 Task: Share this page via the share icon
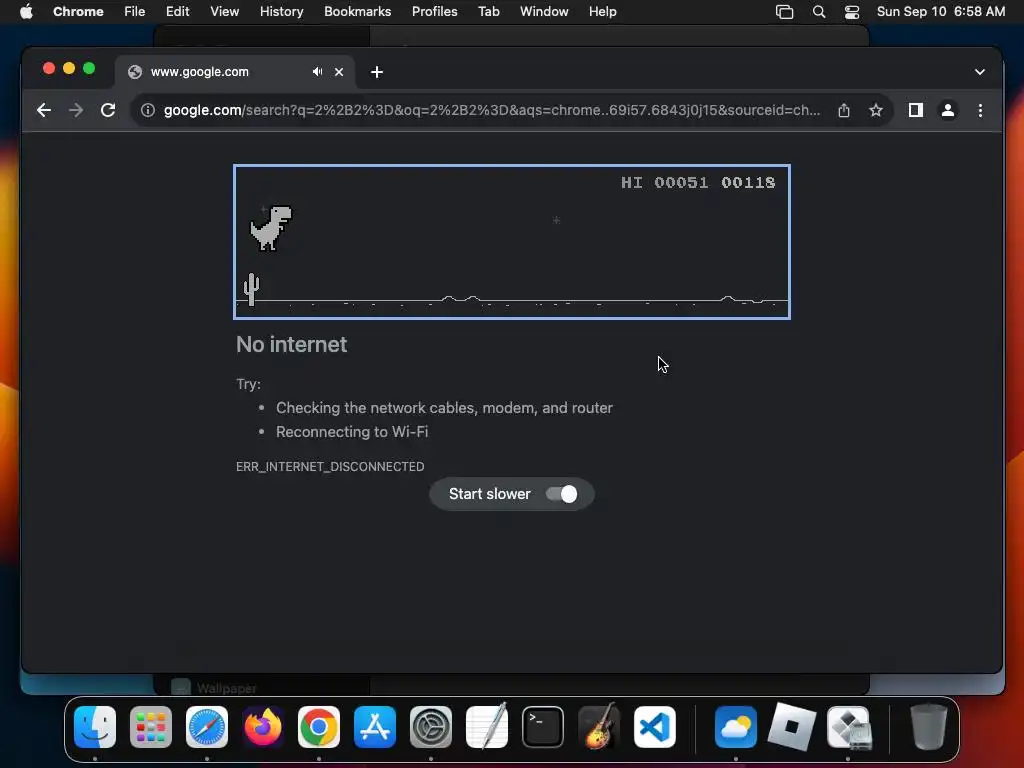[844, 110]
